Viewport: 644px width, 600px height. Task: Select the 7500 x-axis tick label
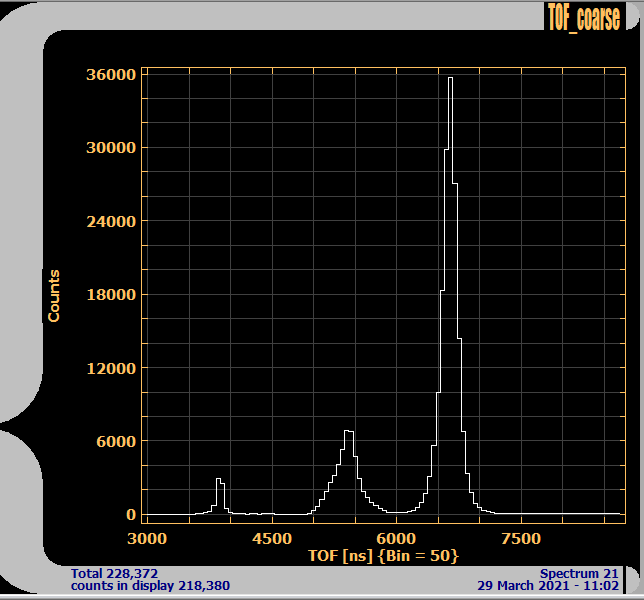point(520,539)
